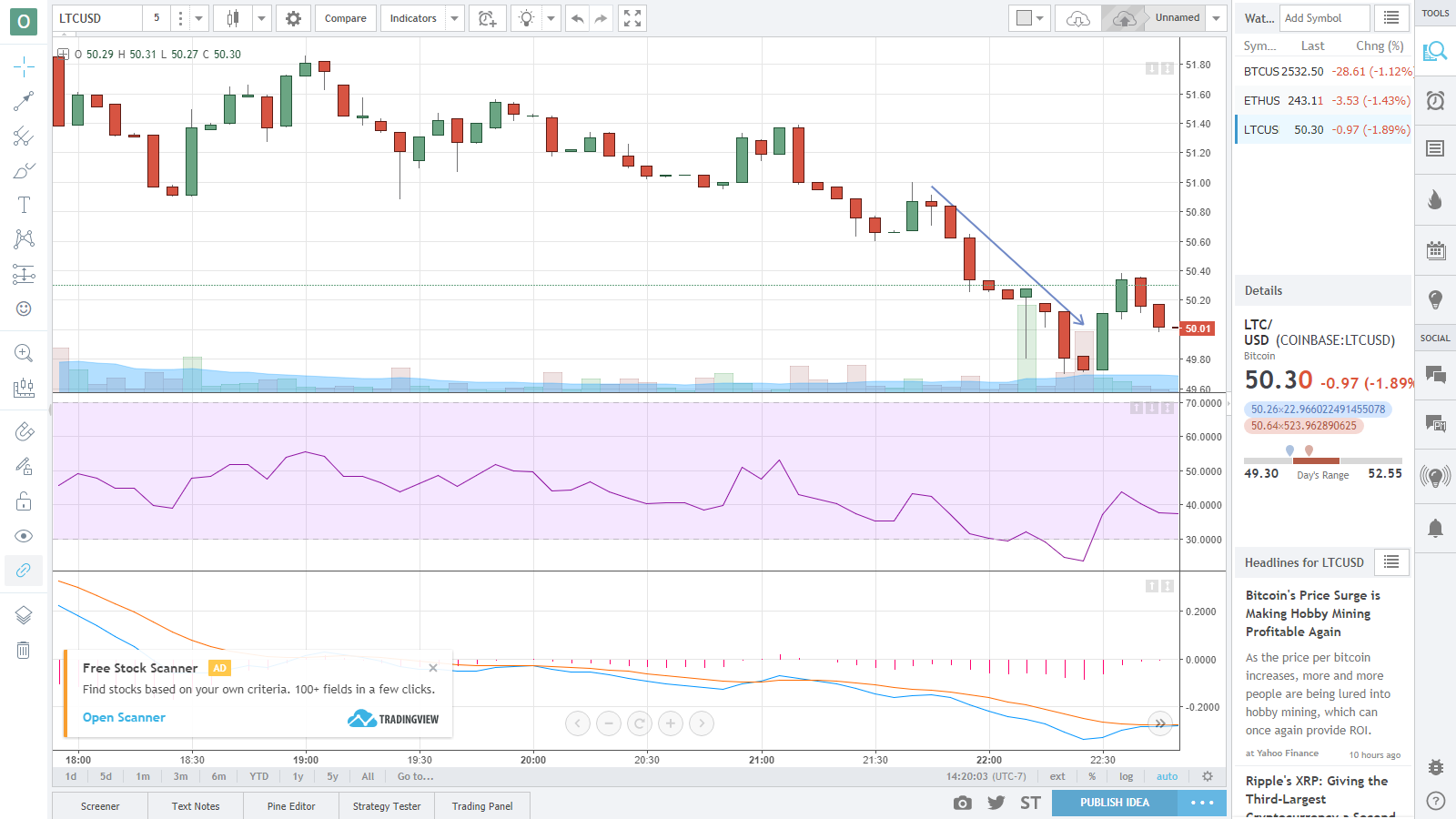Open the object tree layers icon
1456x819 pixels.
pyautogui.click(x=24, y=615)
